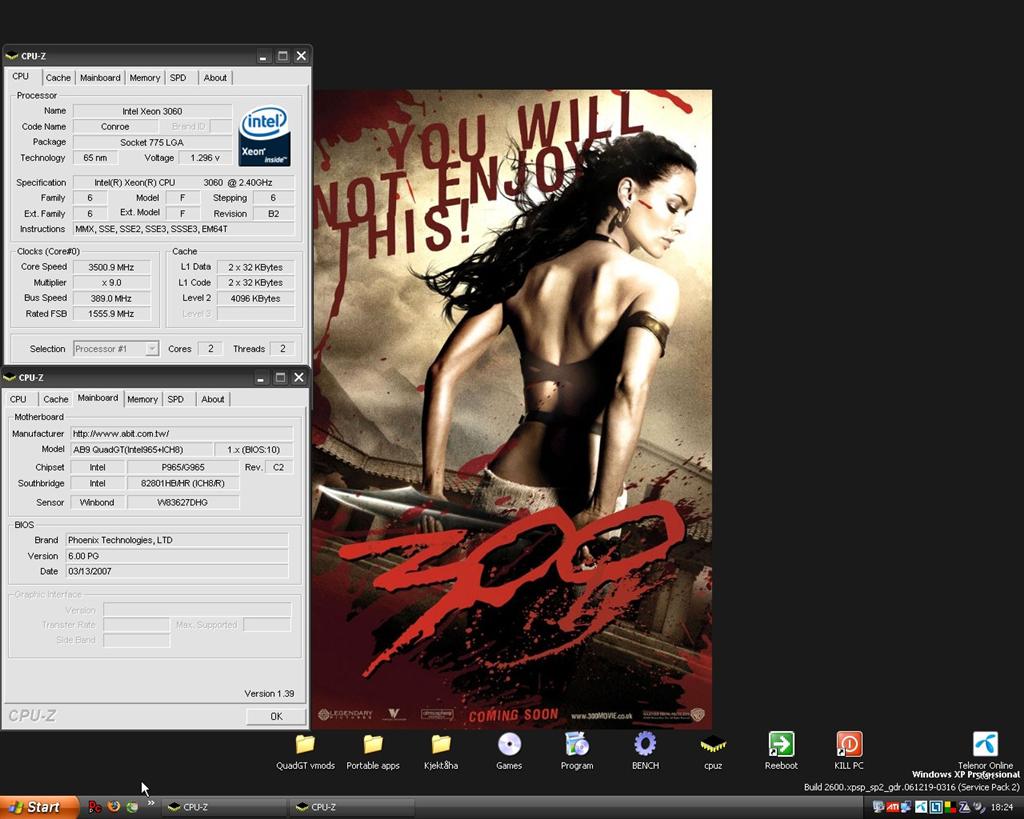Click the red PC quick launch icon
The image size is (1024, 819).
pos(95,807)
